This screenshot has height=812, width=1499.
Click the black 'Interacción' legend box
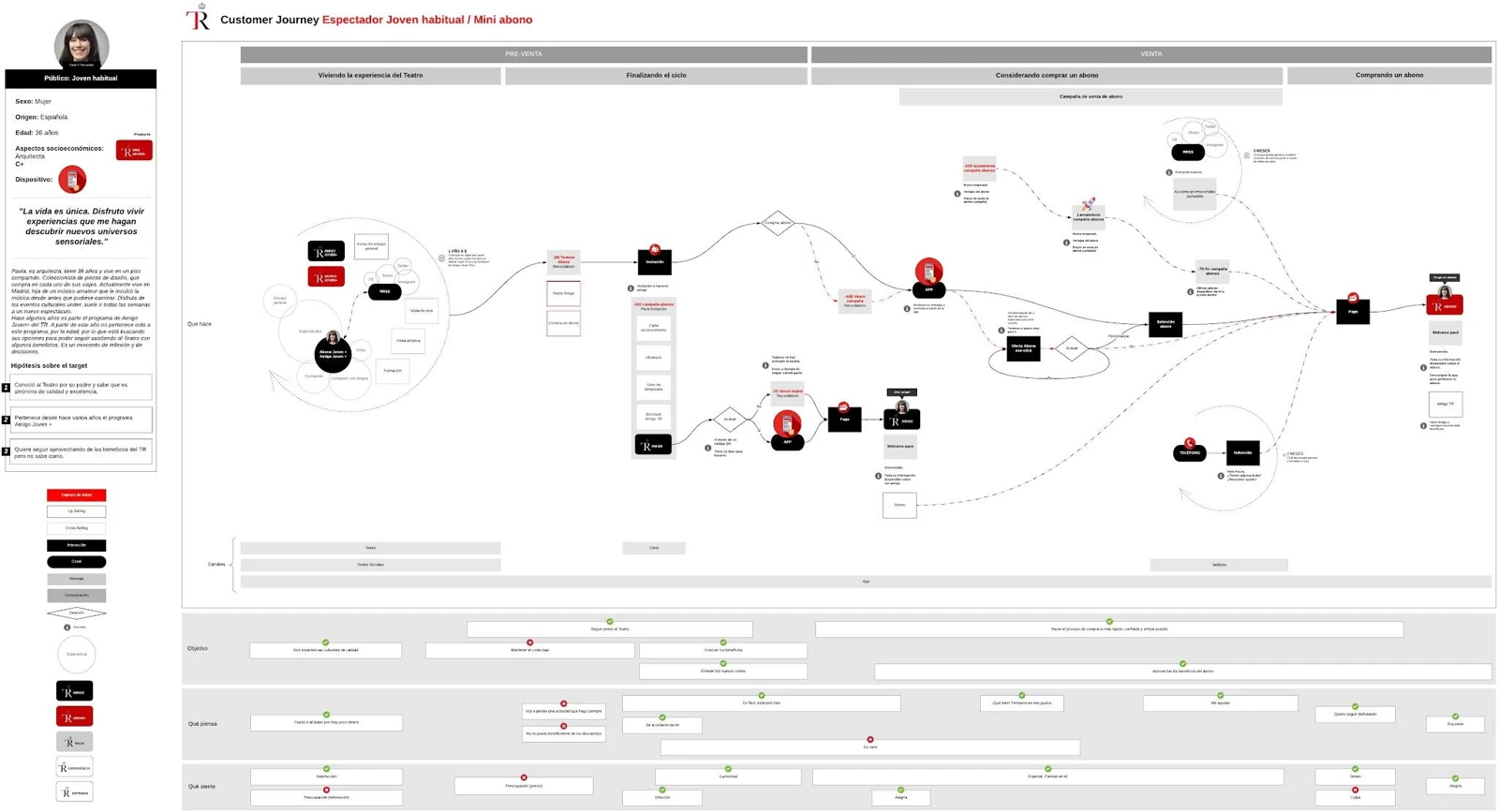coord(77,545)
